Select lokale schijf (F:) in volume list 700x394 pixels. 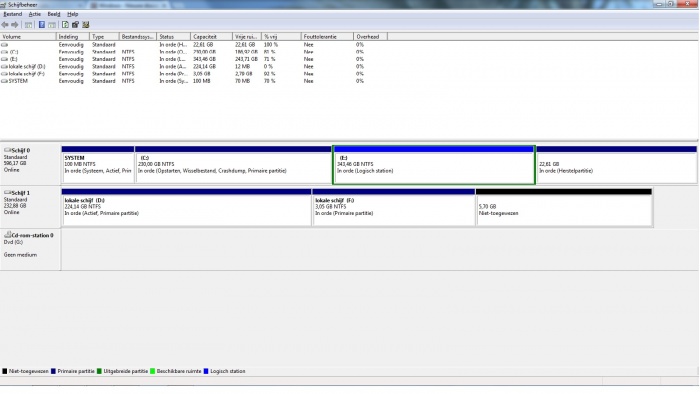coord(27,74)
